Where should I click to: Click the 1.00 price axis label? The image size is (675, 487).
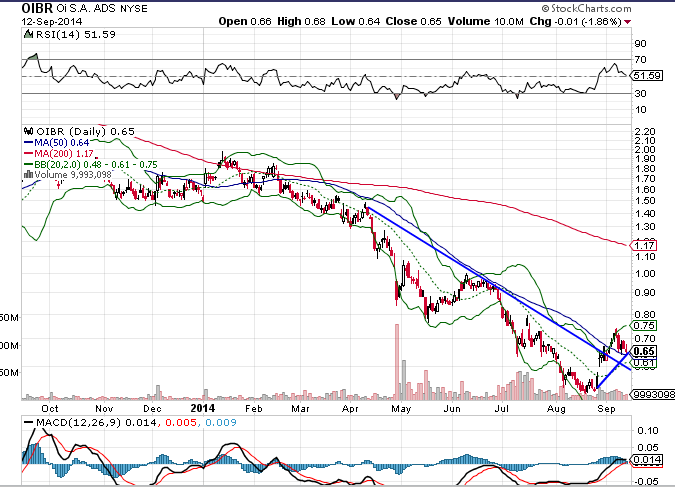(x=645, y=273)
